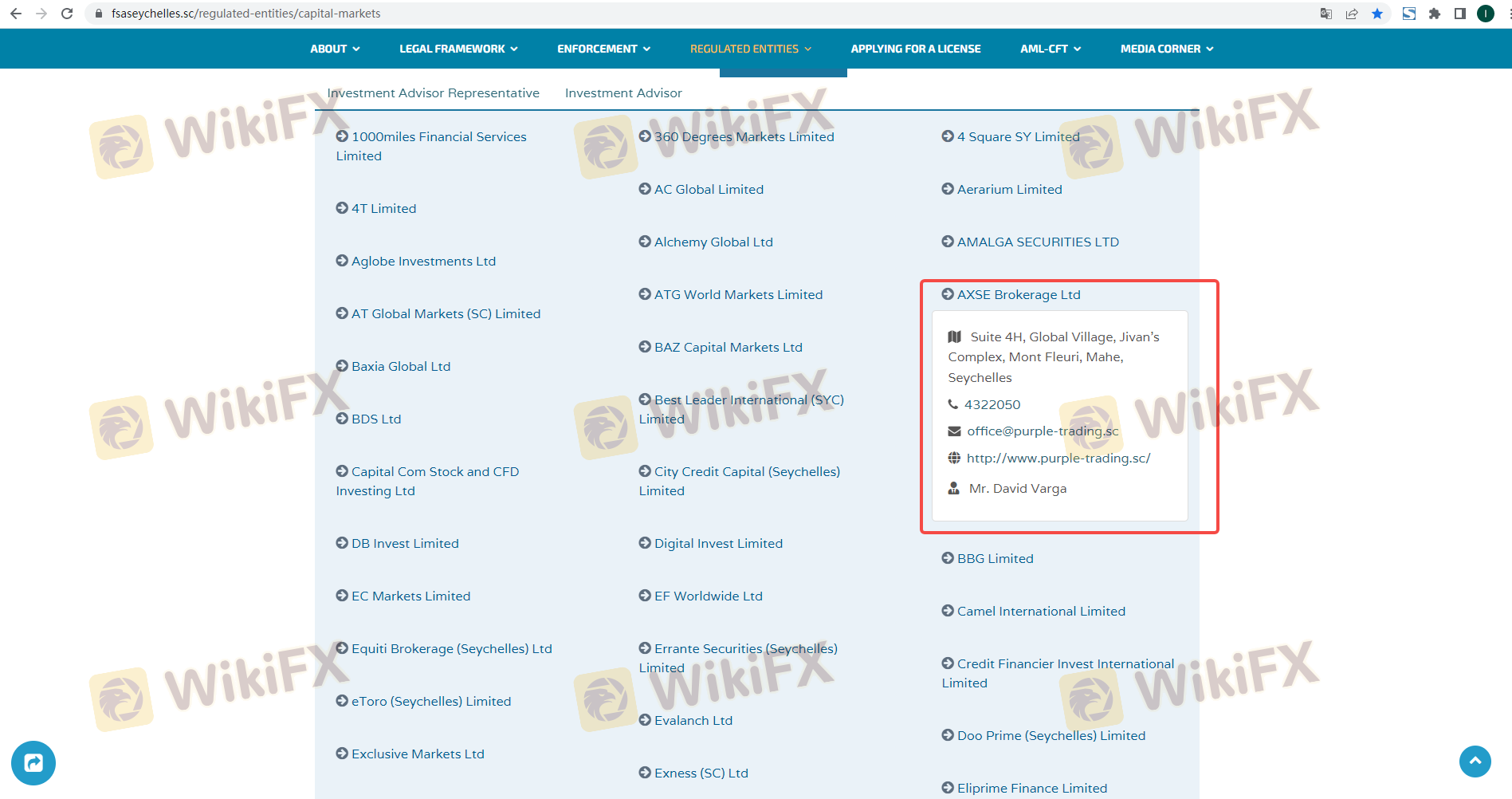This screenshot has height=799, width=1512.
Task: Select Applying for a License menu item
Action: [915, 49]
